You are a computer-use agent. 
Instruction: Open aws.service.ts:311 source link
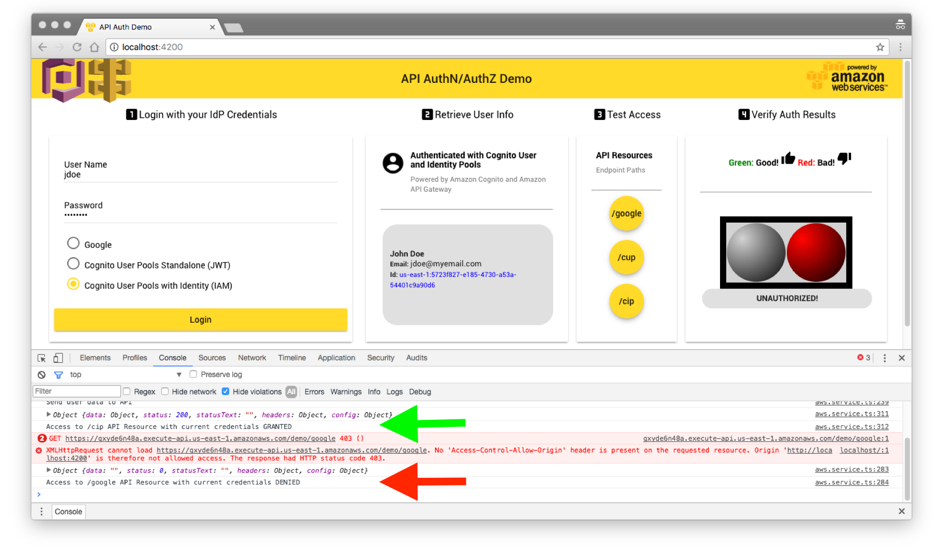point(852,414)
